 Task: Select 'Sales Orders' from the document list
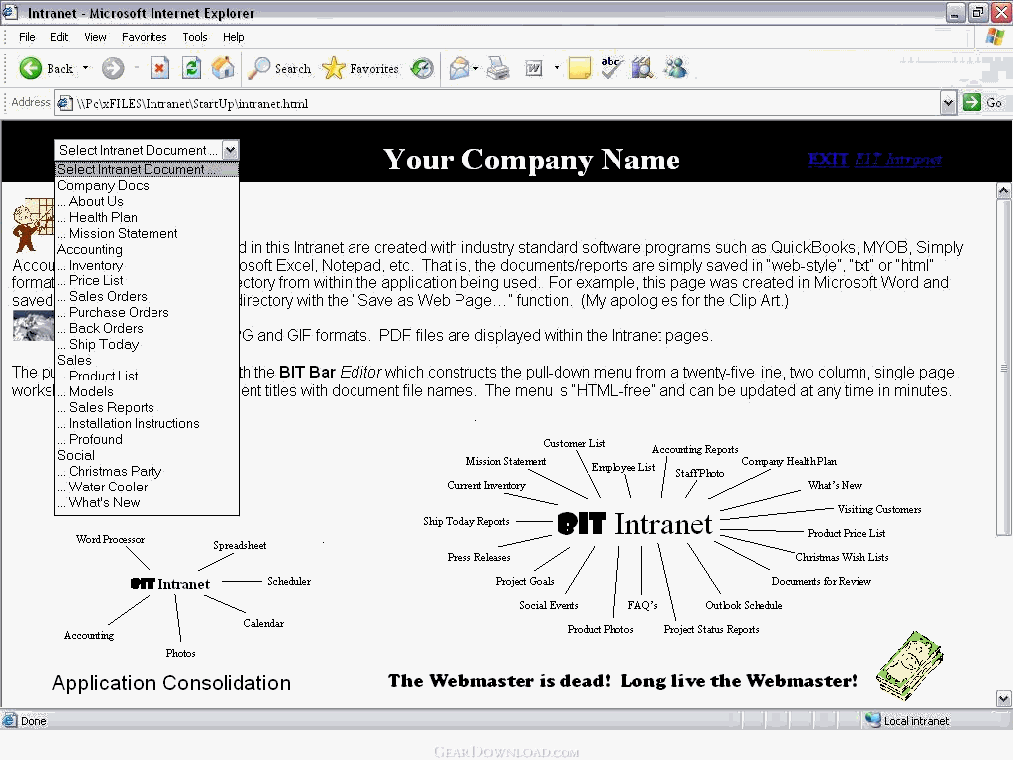pos(147,297)
